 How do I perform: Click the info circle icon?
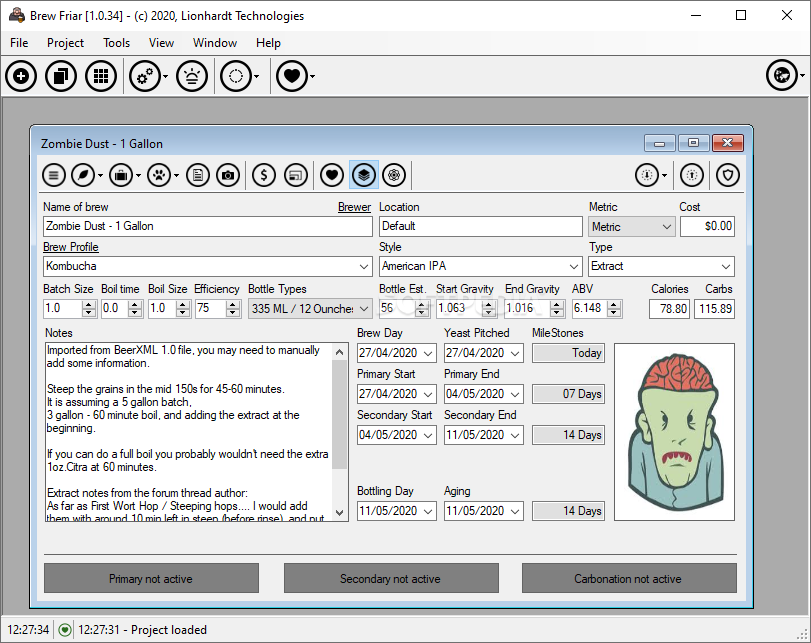pos(692,175)
